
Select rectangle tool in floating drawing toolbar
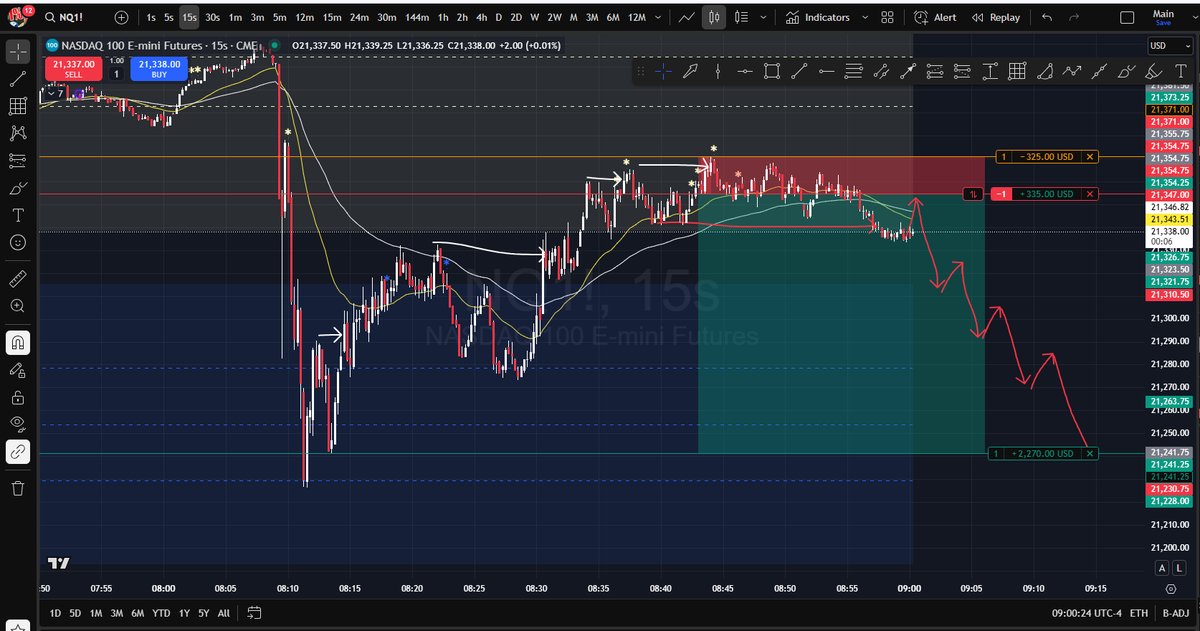(x=772, y=71)
